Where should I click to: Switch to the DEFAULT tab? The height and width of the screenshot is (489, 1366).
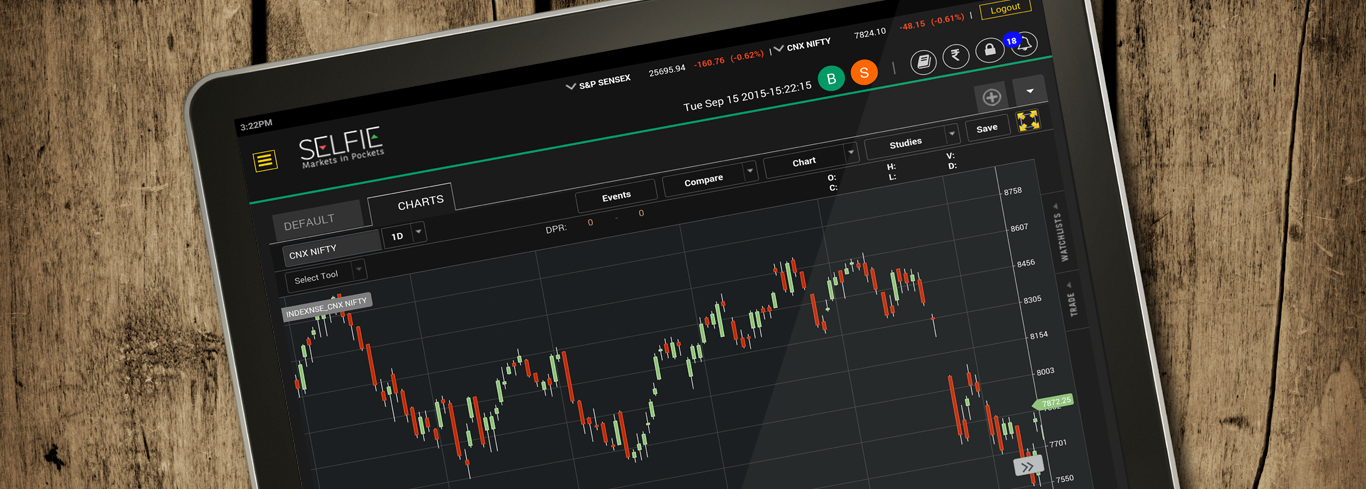pos(316,222)
